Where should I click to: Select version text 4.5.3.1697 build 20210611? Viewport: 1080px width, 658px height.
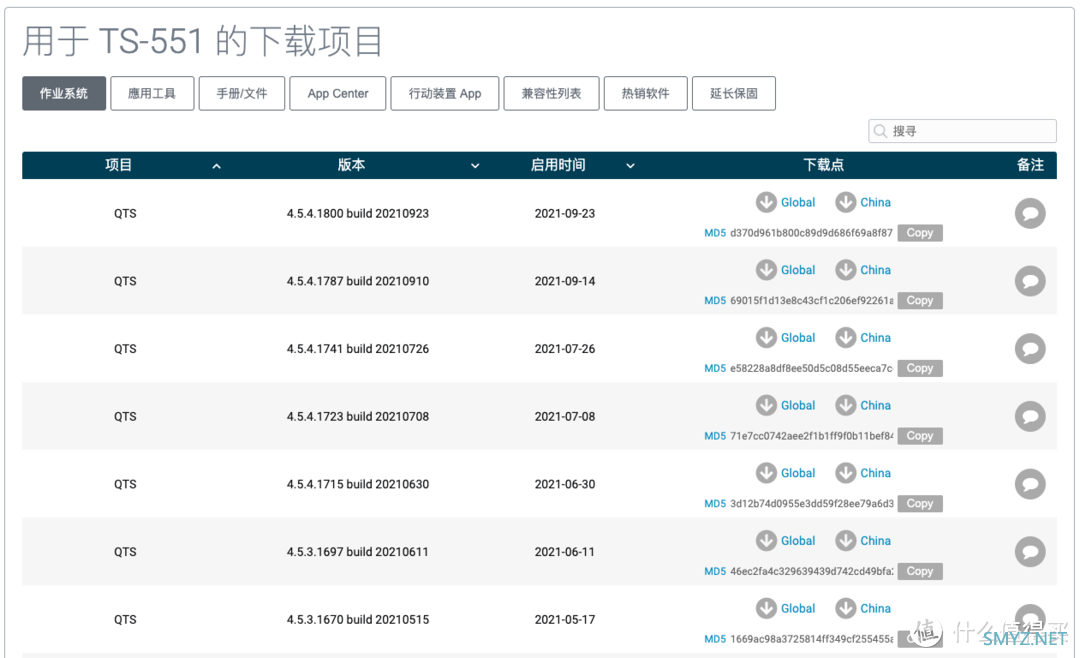coord(357,552)
